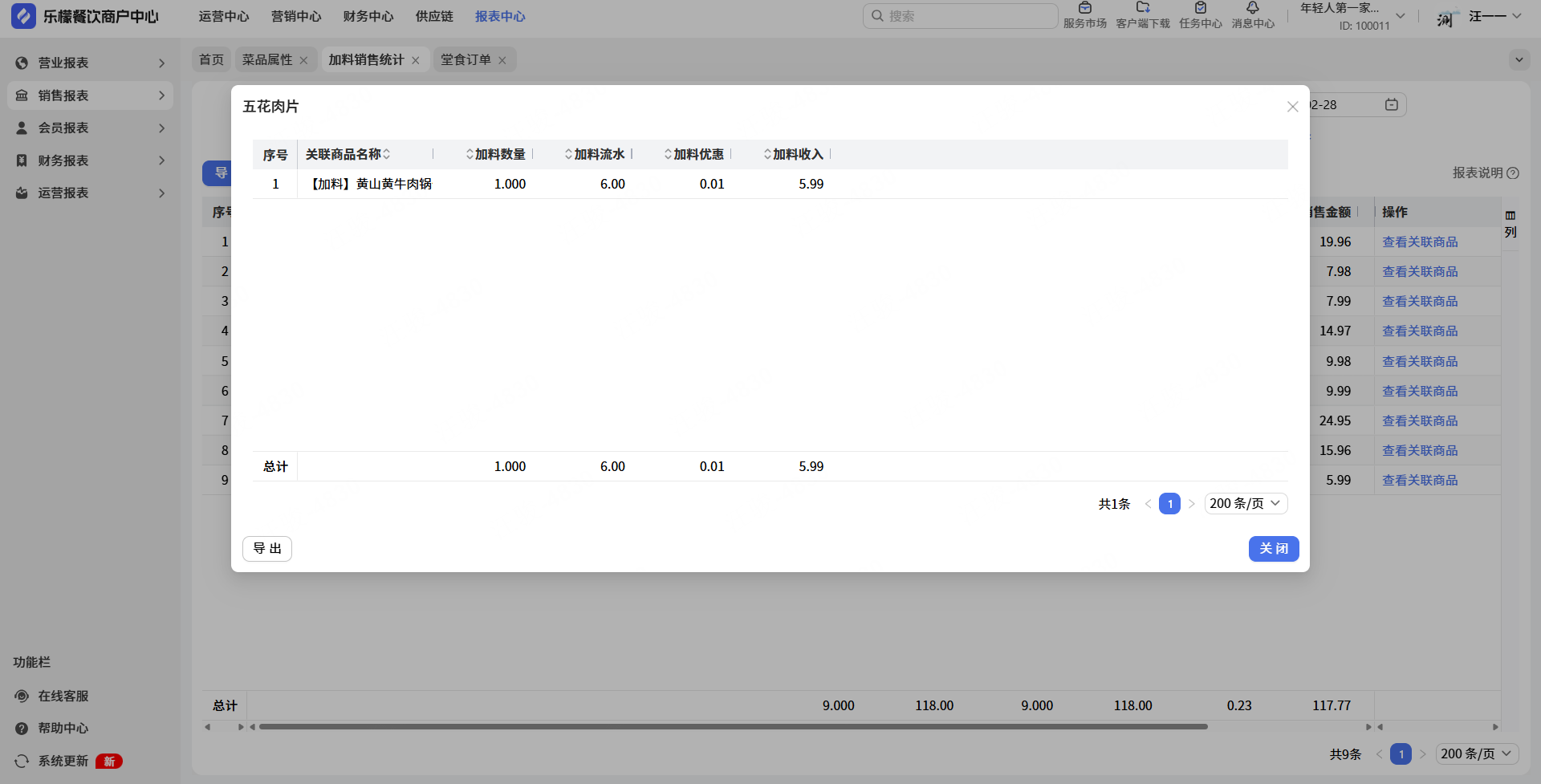
Task: Open 服务市场 icon in header
Action: point(1085,8)
